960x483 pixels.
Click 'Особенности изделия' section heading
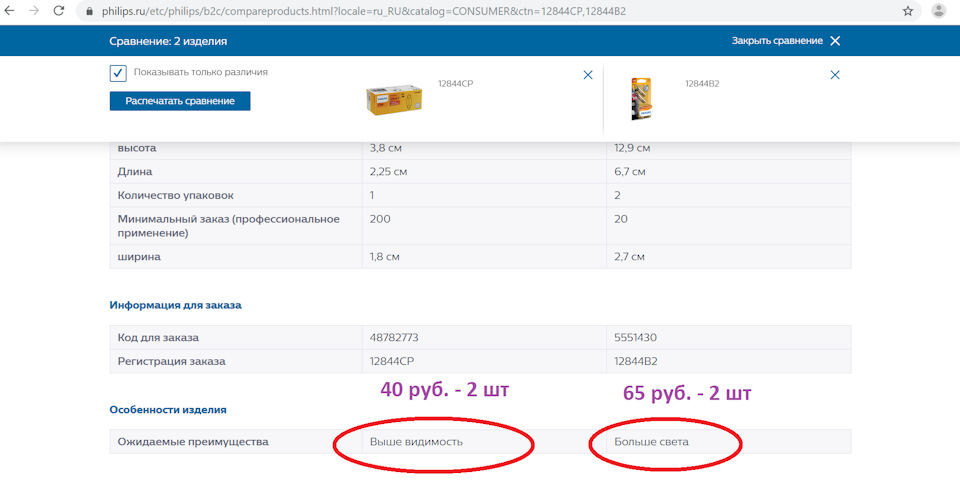click(168, 410)
